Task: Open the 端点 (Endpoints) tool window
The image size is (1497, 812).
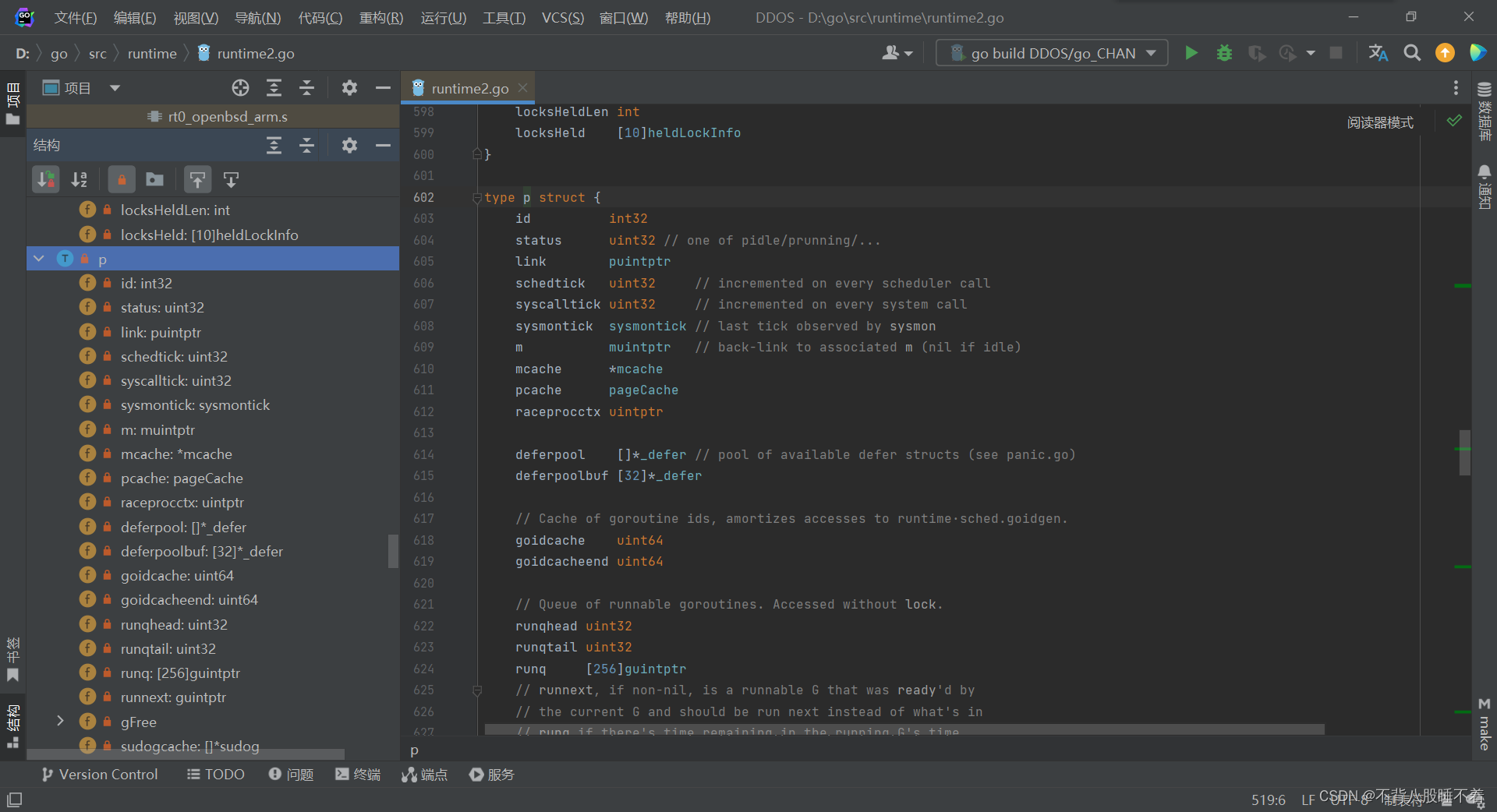Action: pyautogui.click(x=425, y=775)
